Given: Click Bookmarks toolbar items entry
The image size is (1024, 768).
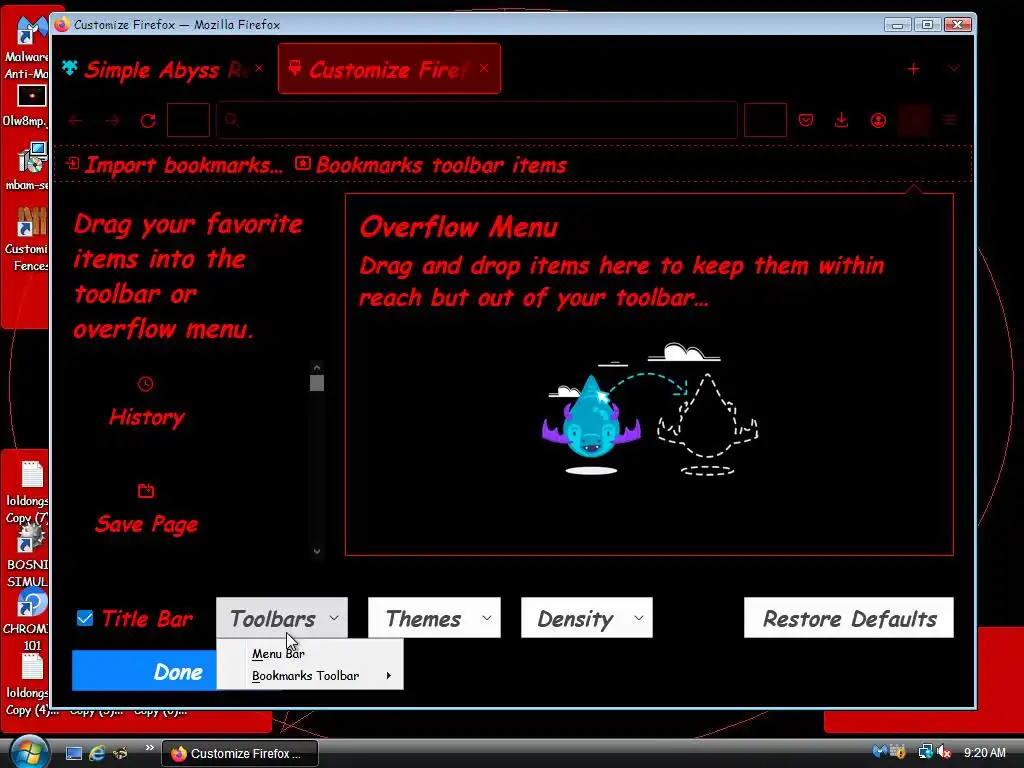Looking at the screenshot, I should click(x=430, y=165).
